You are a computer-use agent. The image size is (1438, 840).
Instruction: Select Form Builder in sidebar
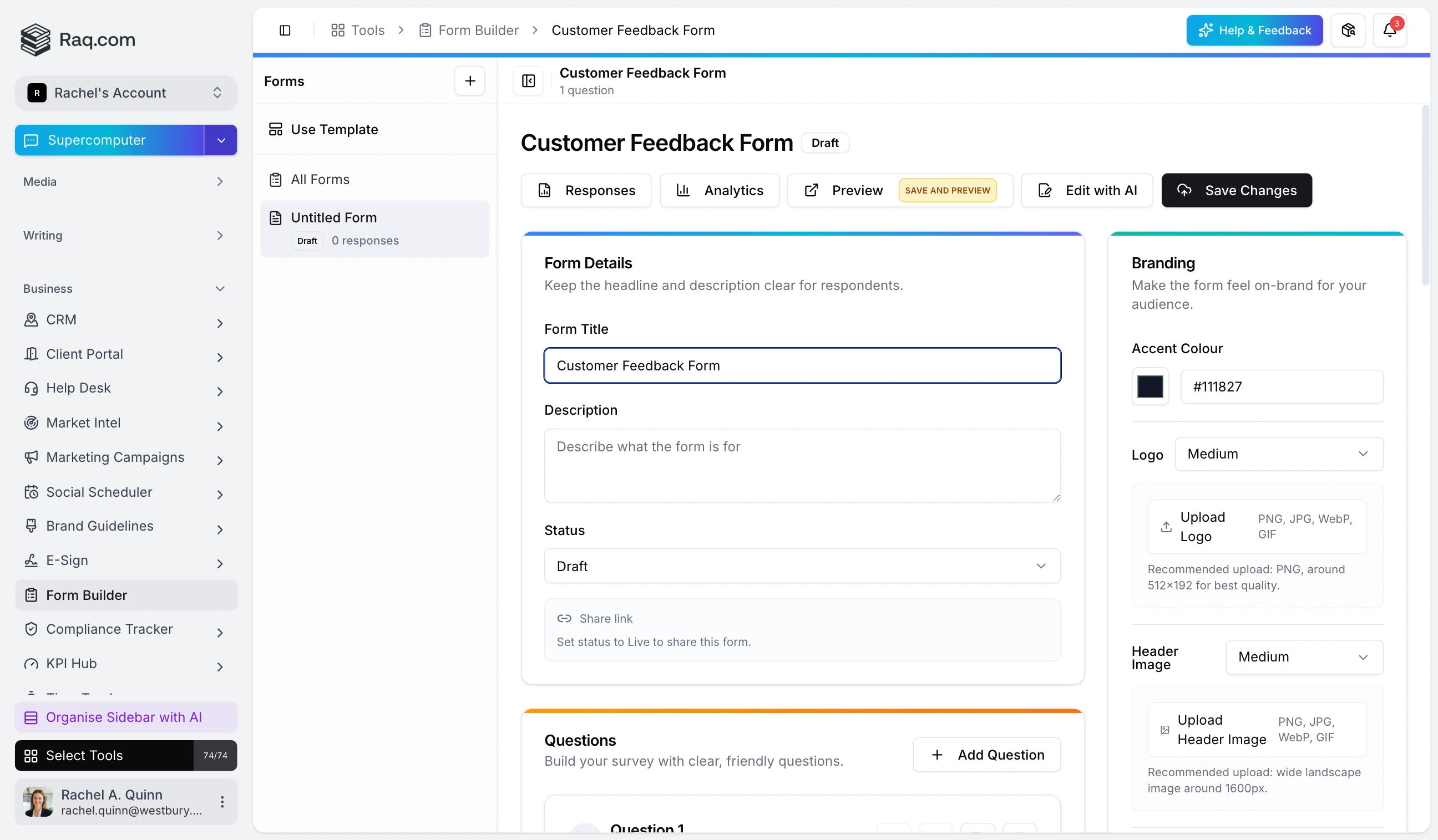pyautogui.click(x=125, y=595)
